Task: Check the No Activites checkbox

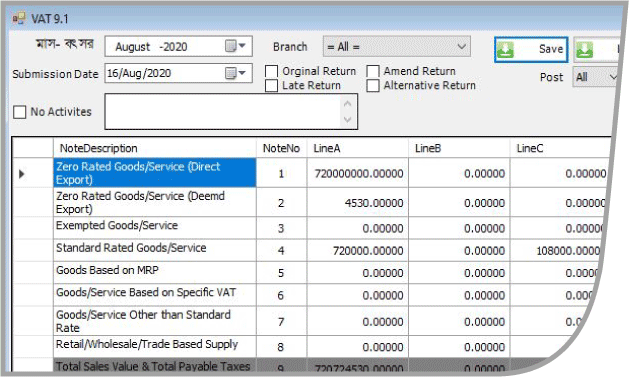Action: tap(19, 112)
